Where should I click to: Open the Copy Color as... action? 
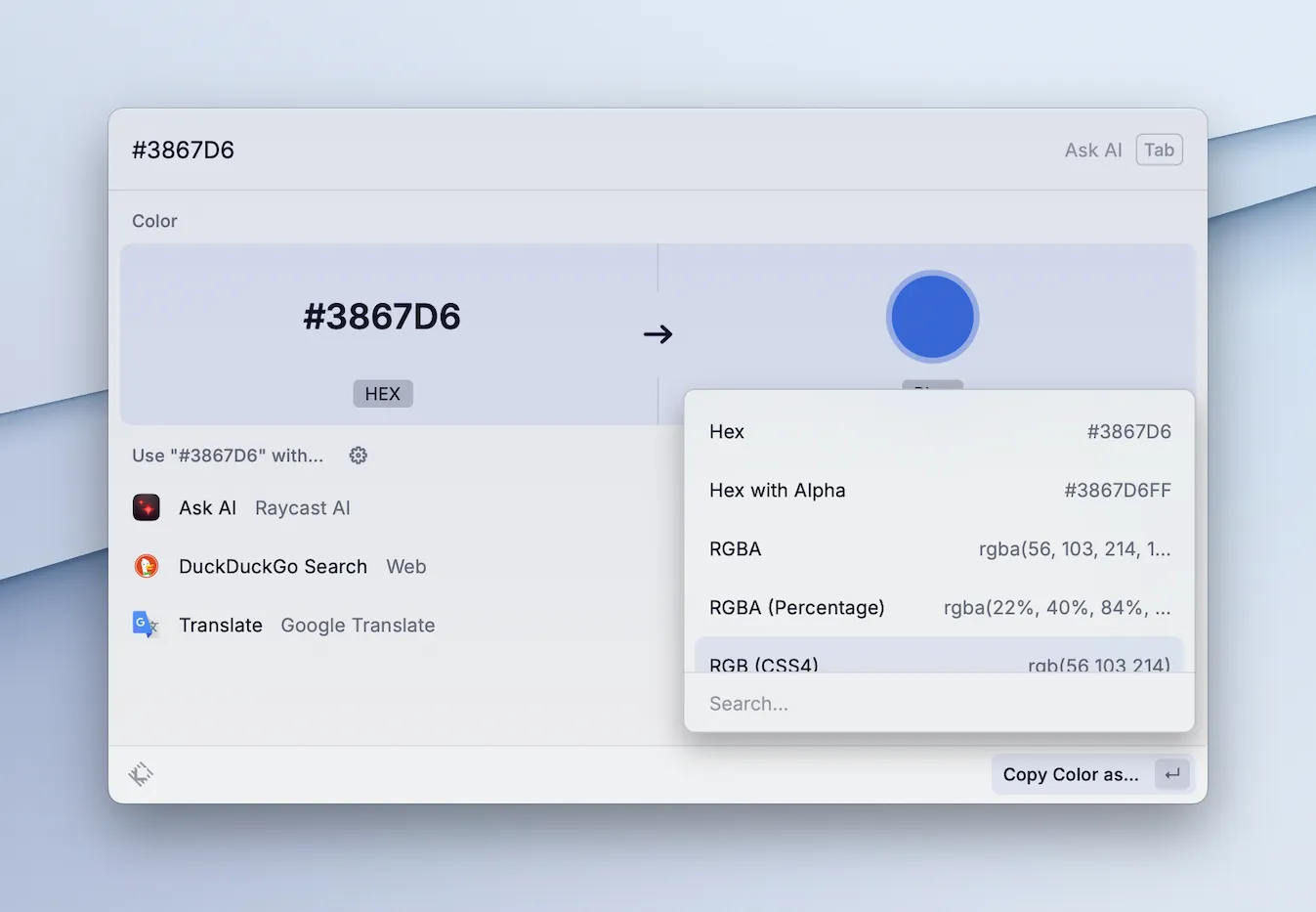pos(1071,774)
